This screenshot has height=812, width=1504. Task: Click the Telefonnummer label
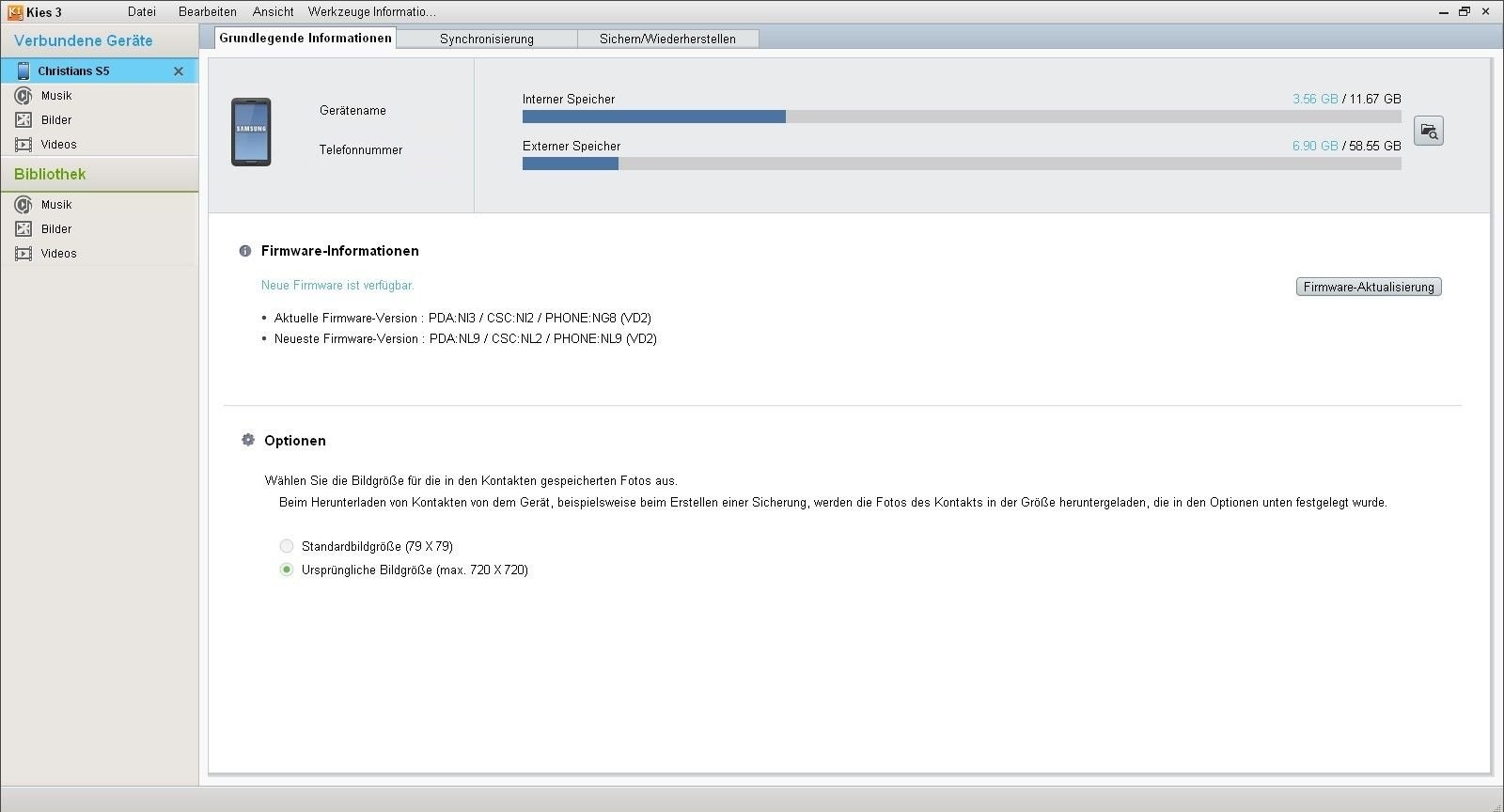pyautogui.click(x=361, y=149)
